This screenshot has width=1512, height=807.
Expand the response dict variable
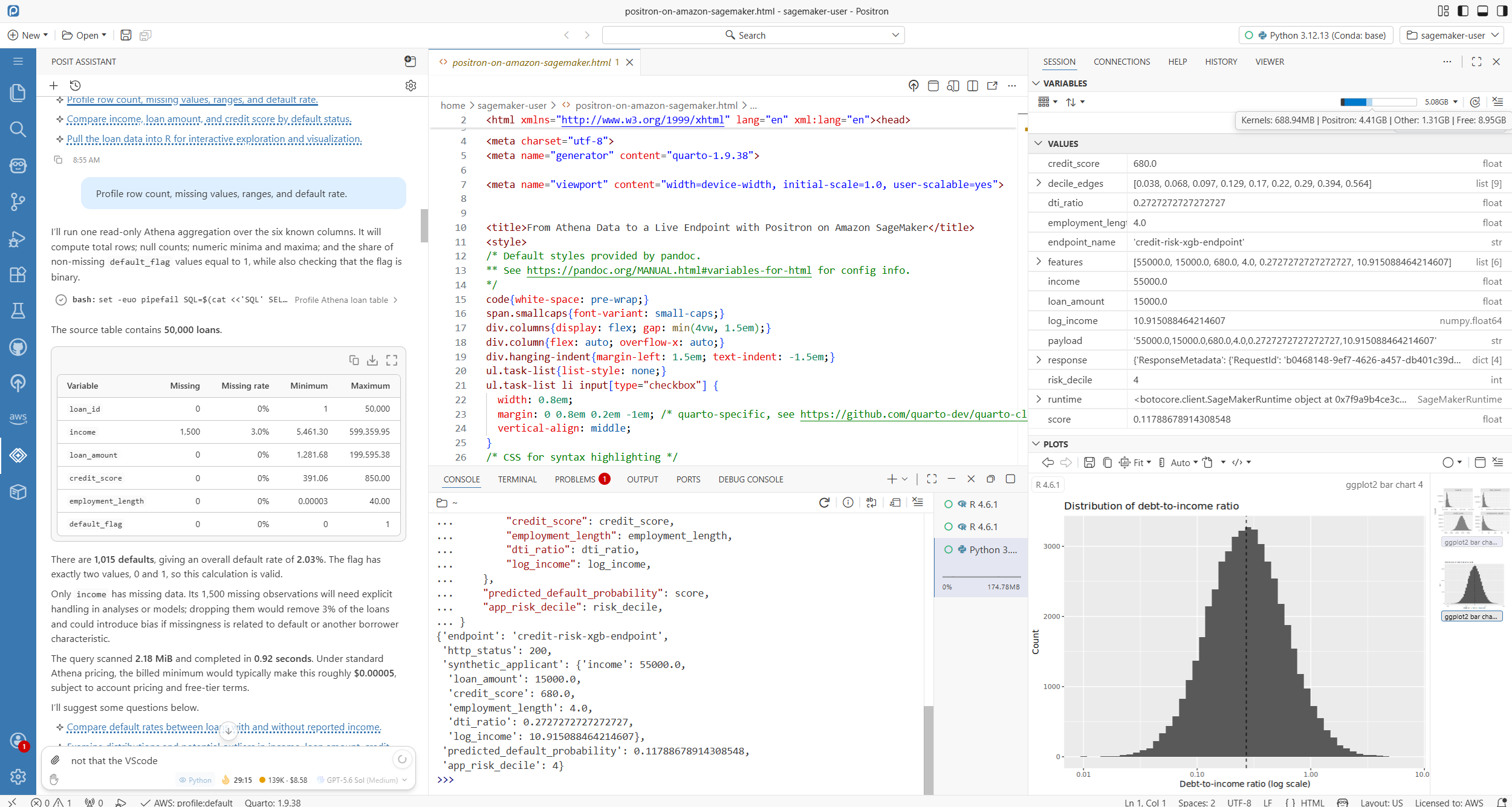(1039, 359)
